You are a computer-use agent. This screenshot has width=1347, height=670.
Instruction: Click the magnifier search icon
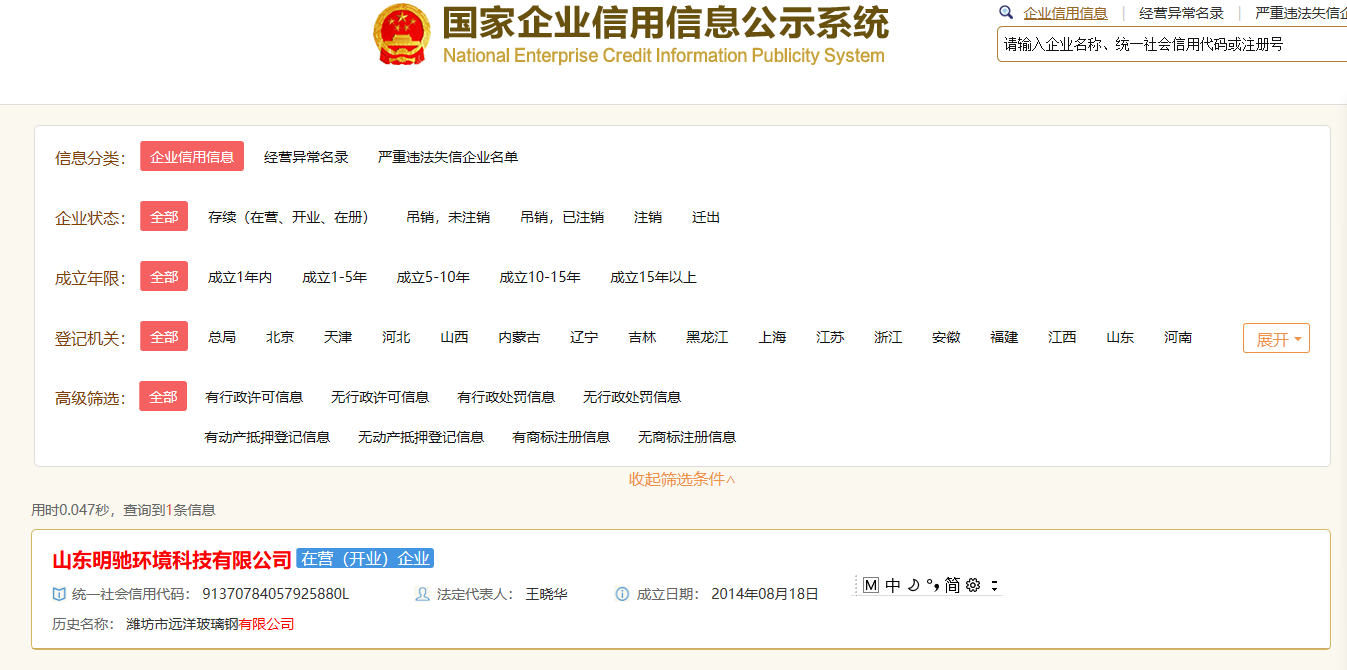(x=1006, y=13)
